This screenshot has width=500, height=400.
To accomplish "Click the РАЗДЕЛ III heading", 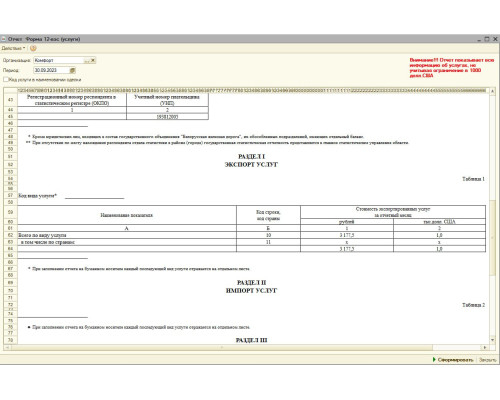I will [251, 340].
